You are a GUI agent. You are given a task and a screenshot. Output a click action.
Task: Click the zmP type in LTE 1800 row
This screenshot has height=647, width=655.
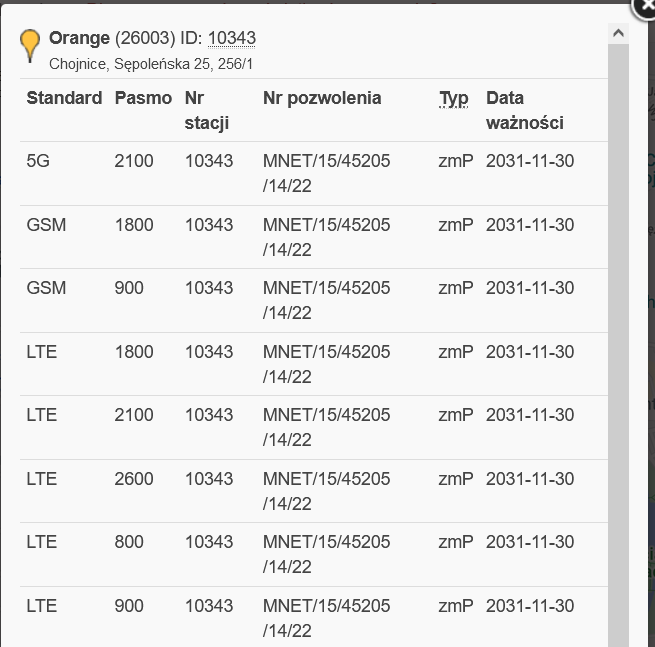click(x=455, y=352)
